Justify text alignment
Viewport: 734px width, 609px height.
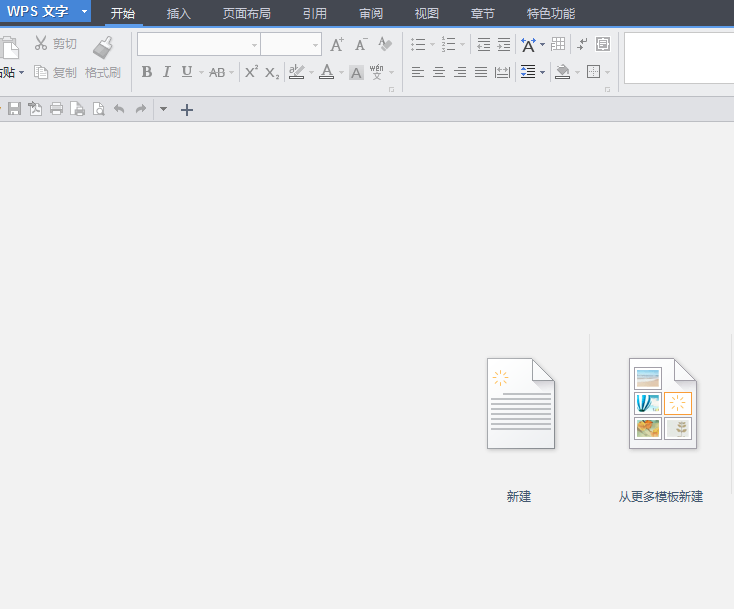point(481,72)
